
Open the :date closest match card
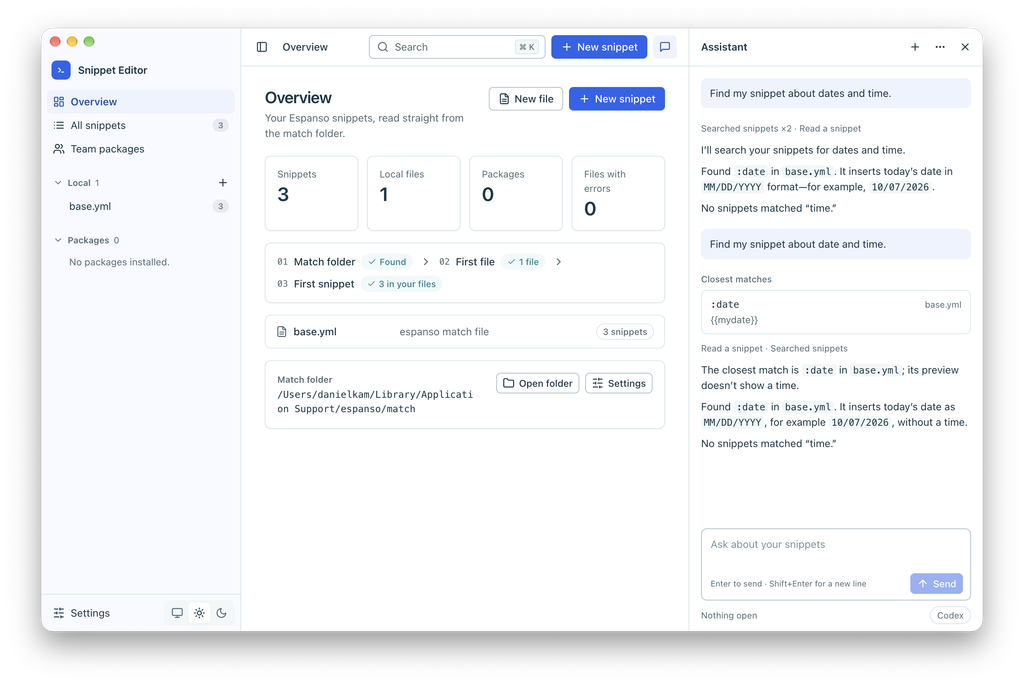point(836,312)
